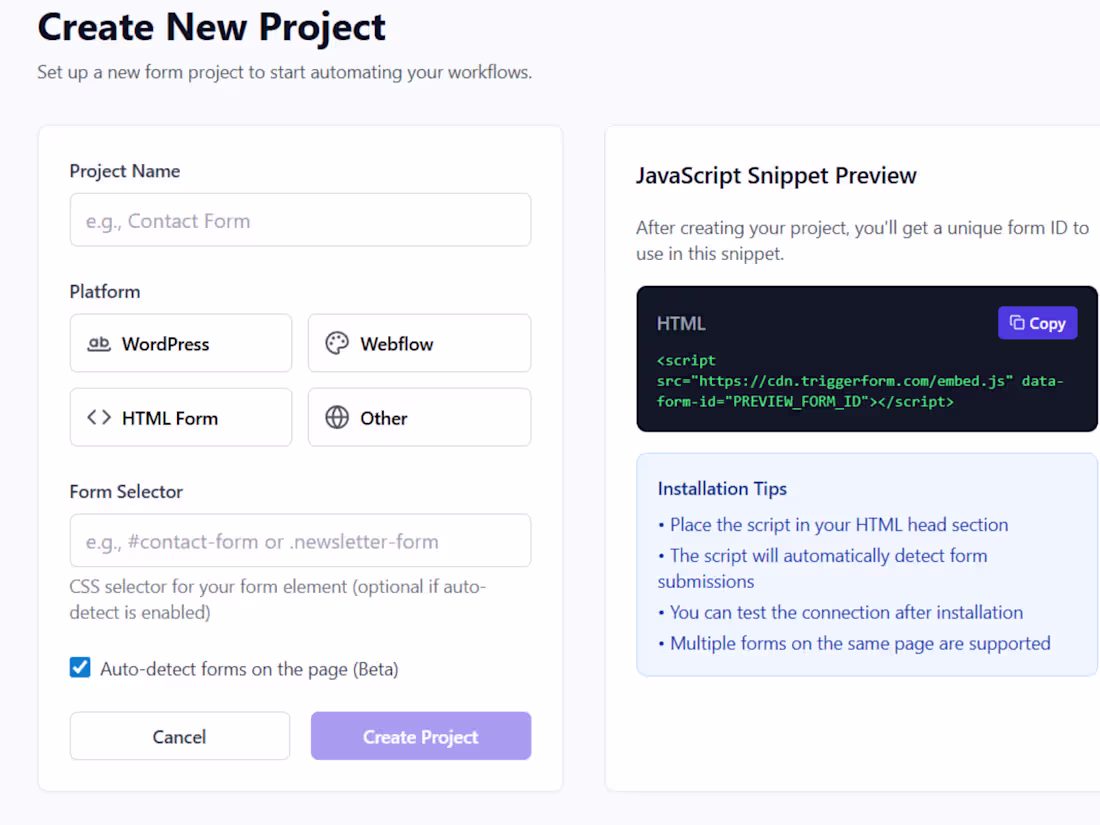Screen dimensions: 1100x825
Task: Select the WordPress platform option
Action: (180, 343)
